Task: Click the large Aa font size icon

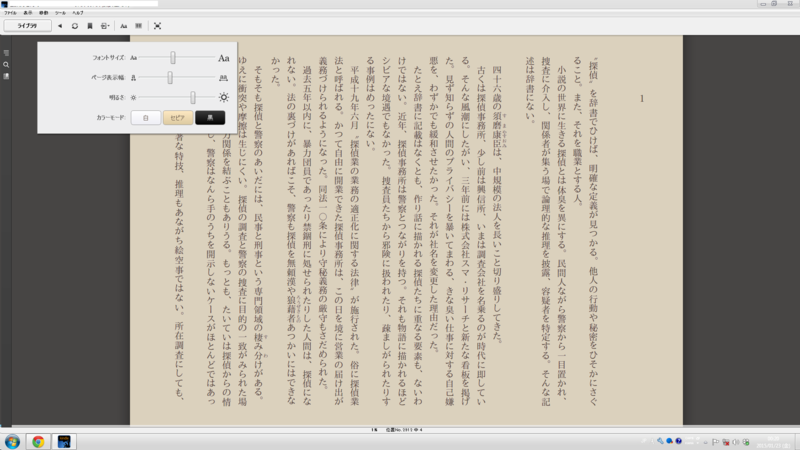Action: tap(223, 58)
